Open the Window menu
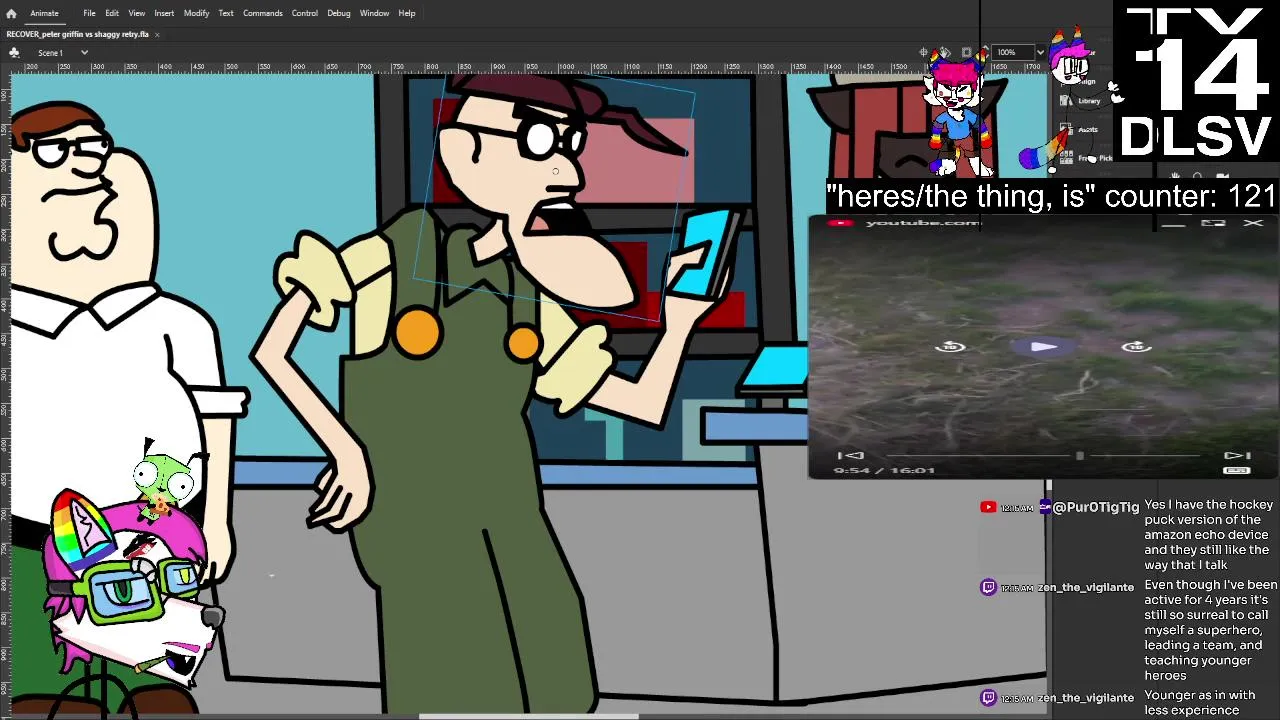Viewport: 1280px width, 720px height. click(x=374, y=13)
